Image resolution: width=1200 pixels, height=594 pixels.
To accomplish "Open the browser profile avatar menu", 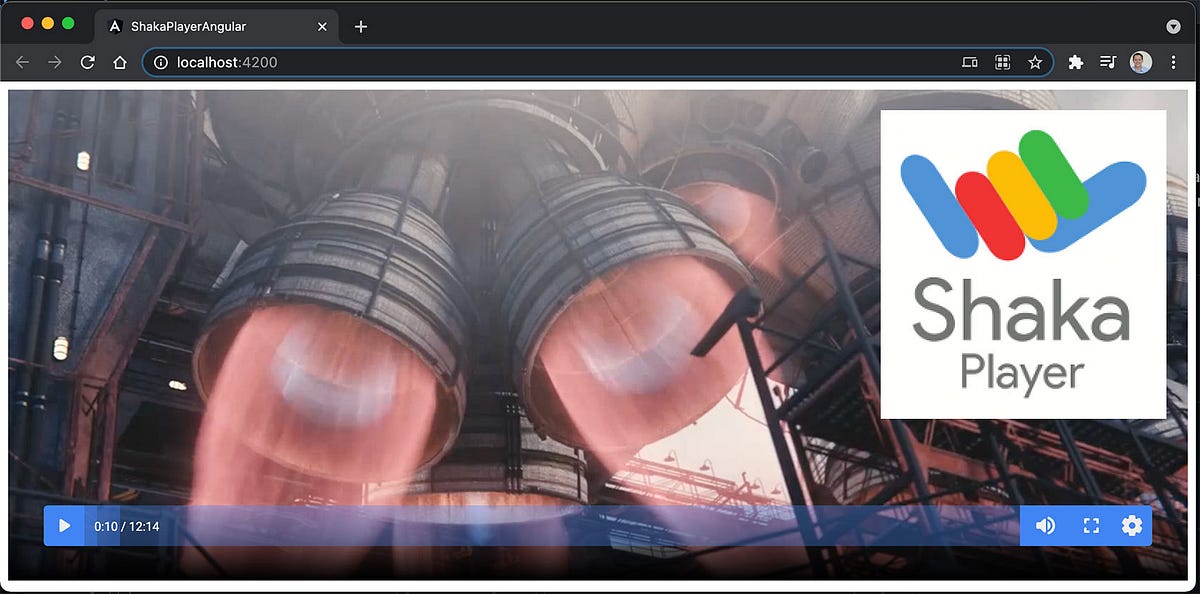I will (x=1141, y=61).
